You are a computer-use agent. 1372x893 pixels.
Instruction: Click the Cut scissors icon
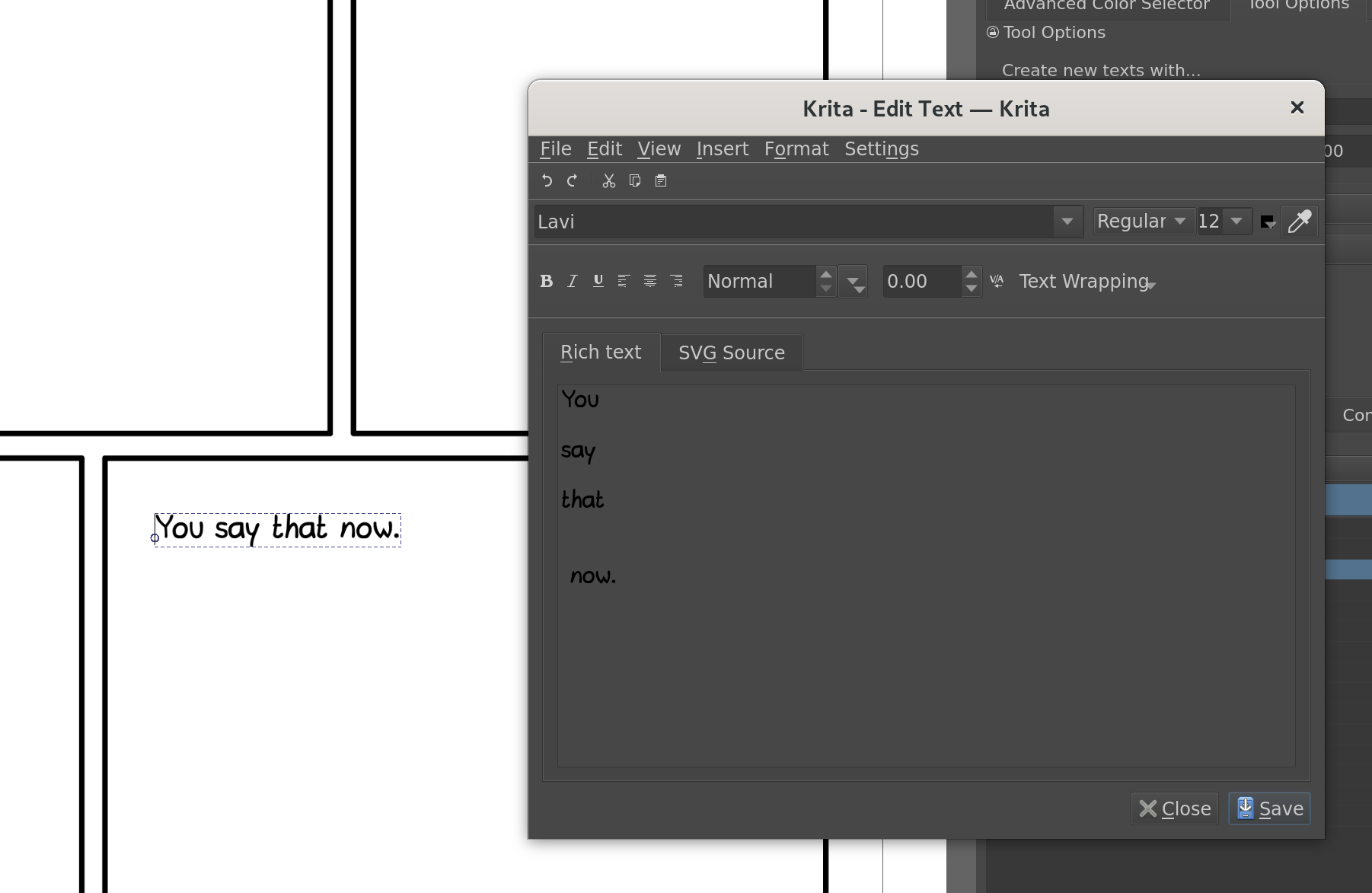pyautogui.click(x=608, y=180)
